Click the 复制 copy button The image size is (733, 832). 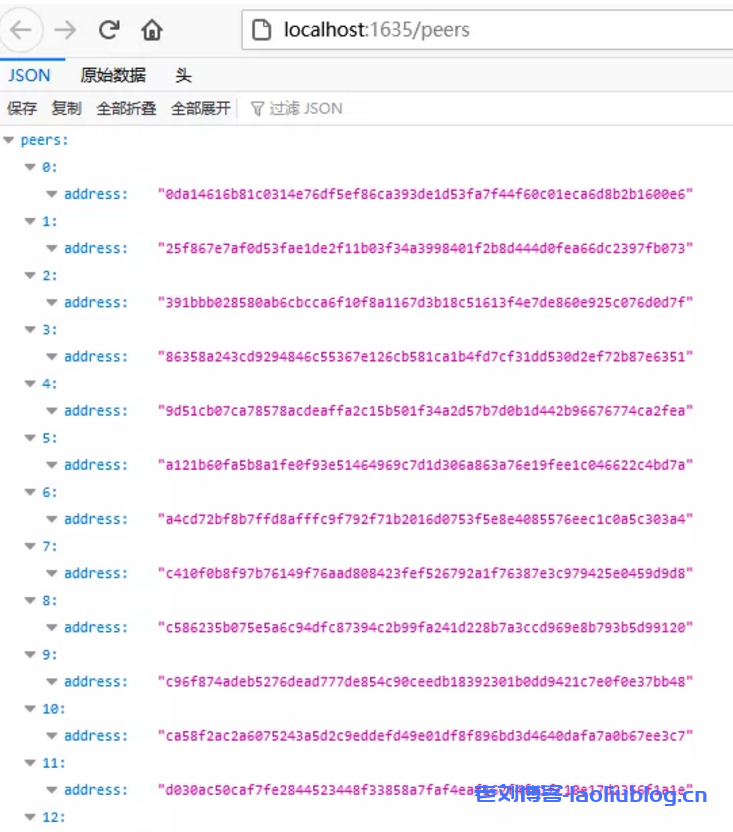coord(66,108)
